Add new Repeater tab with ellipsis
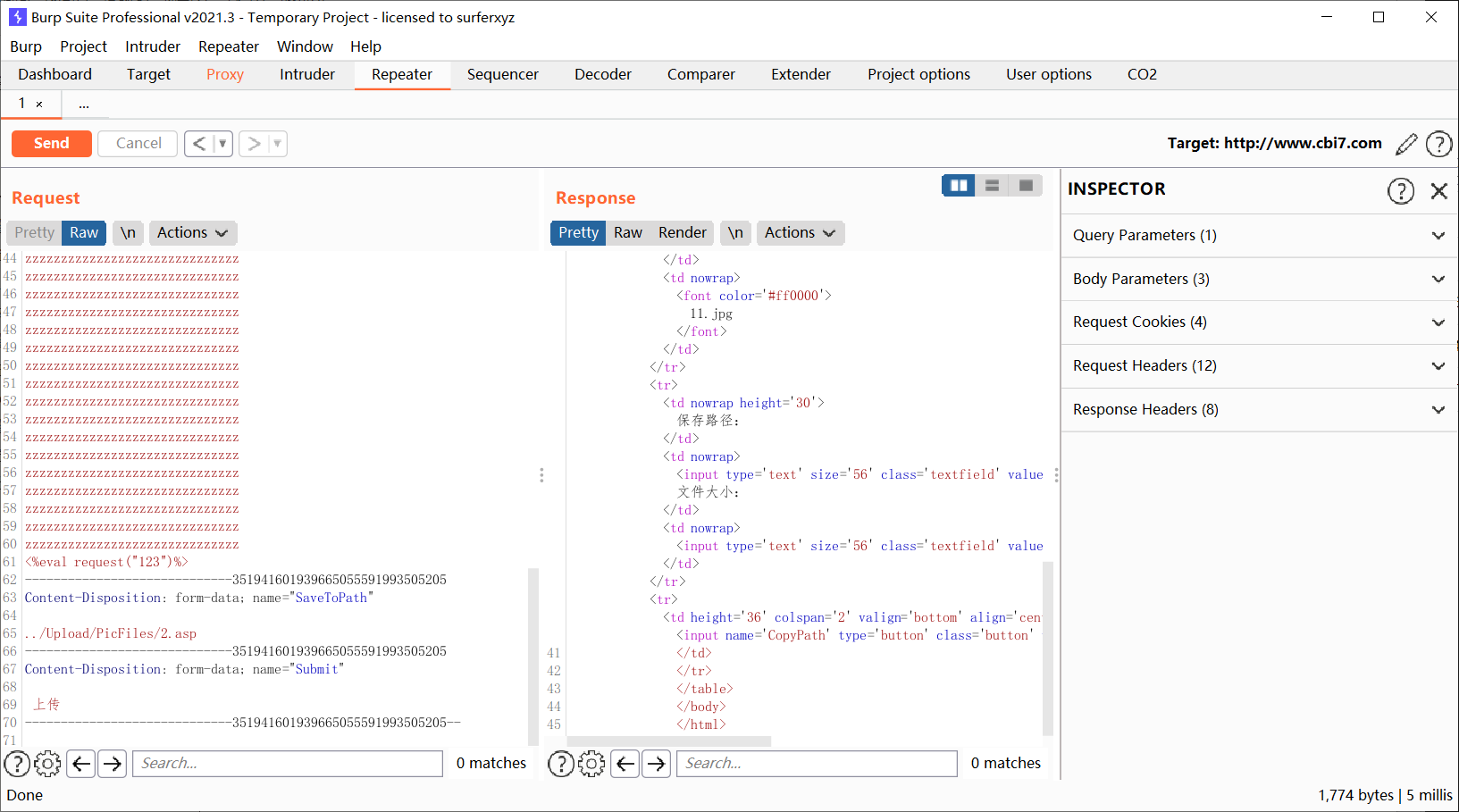The width and height of the screenshot is (1459, 812). (x=84, y=105)
